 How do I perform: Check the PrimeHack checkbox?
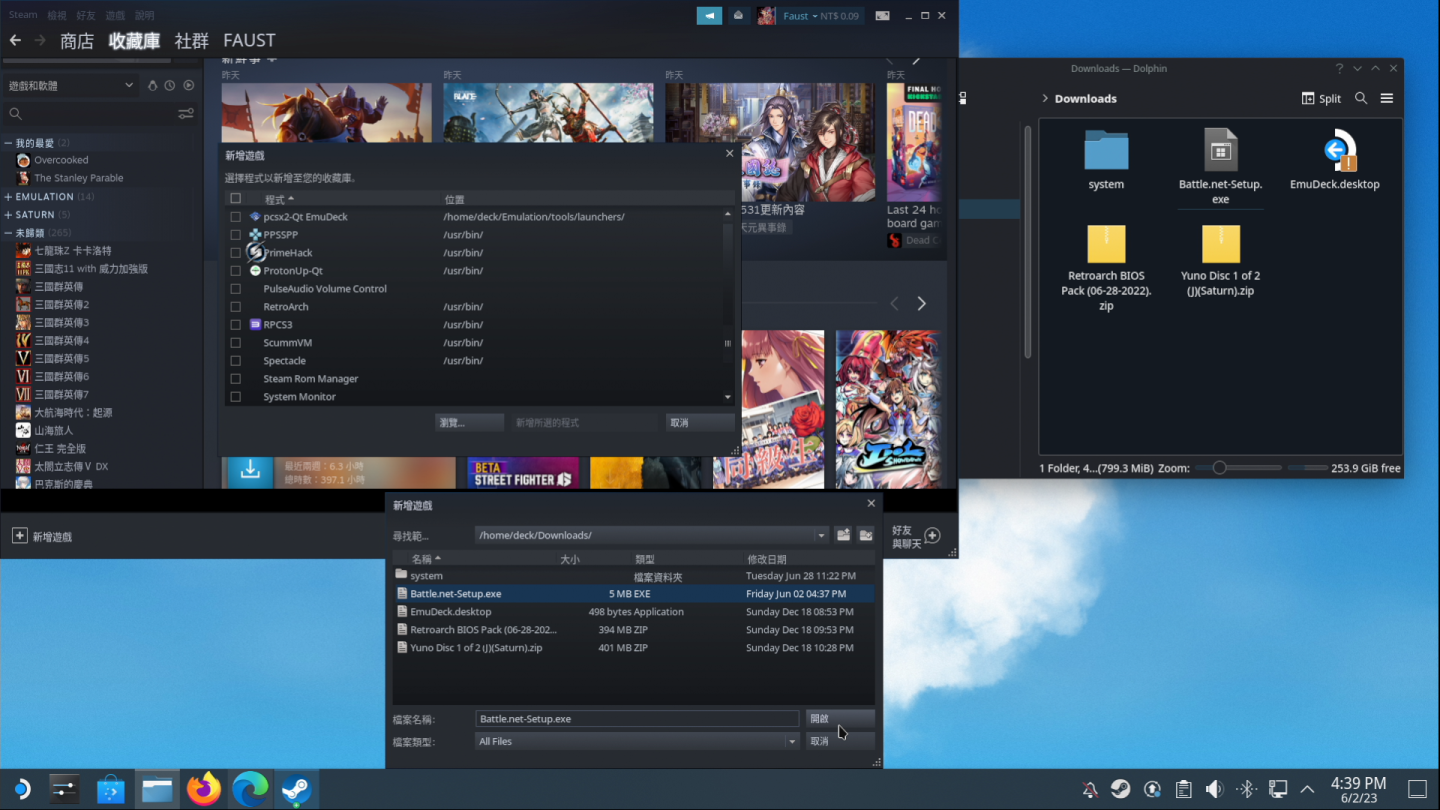(236, 252)
